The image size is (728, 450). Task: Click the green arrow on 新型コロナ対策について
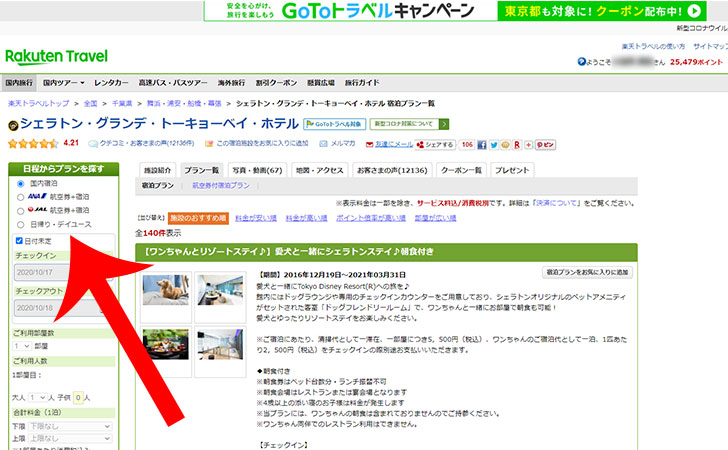tap(444, 124)
